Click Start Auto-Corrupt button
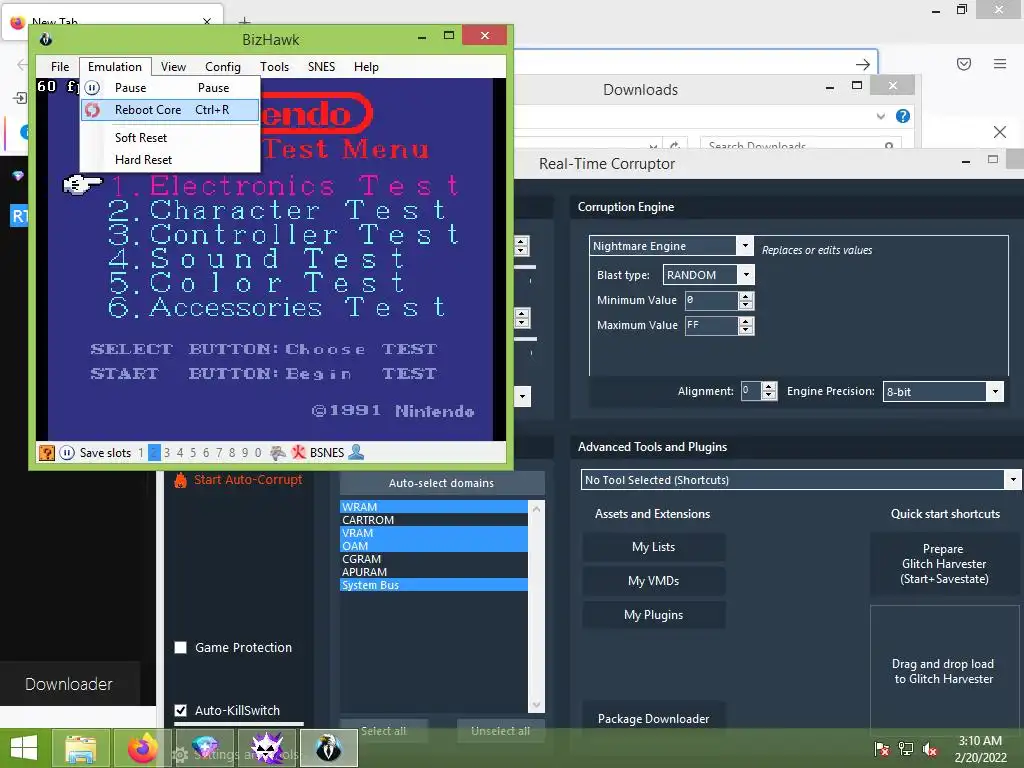 pyautogui.click(x=238, y=480)
